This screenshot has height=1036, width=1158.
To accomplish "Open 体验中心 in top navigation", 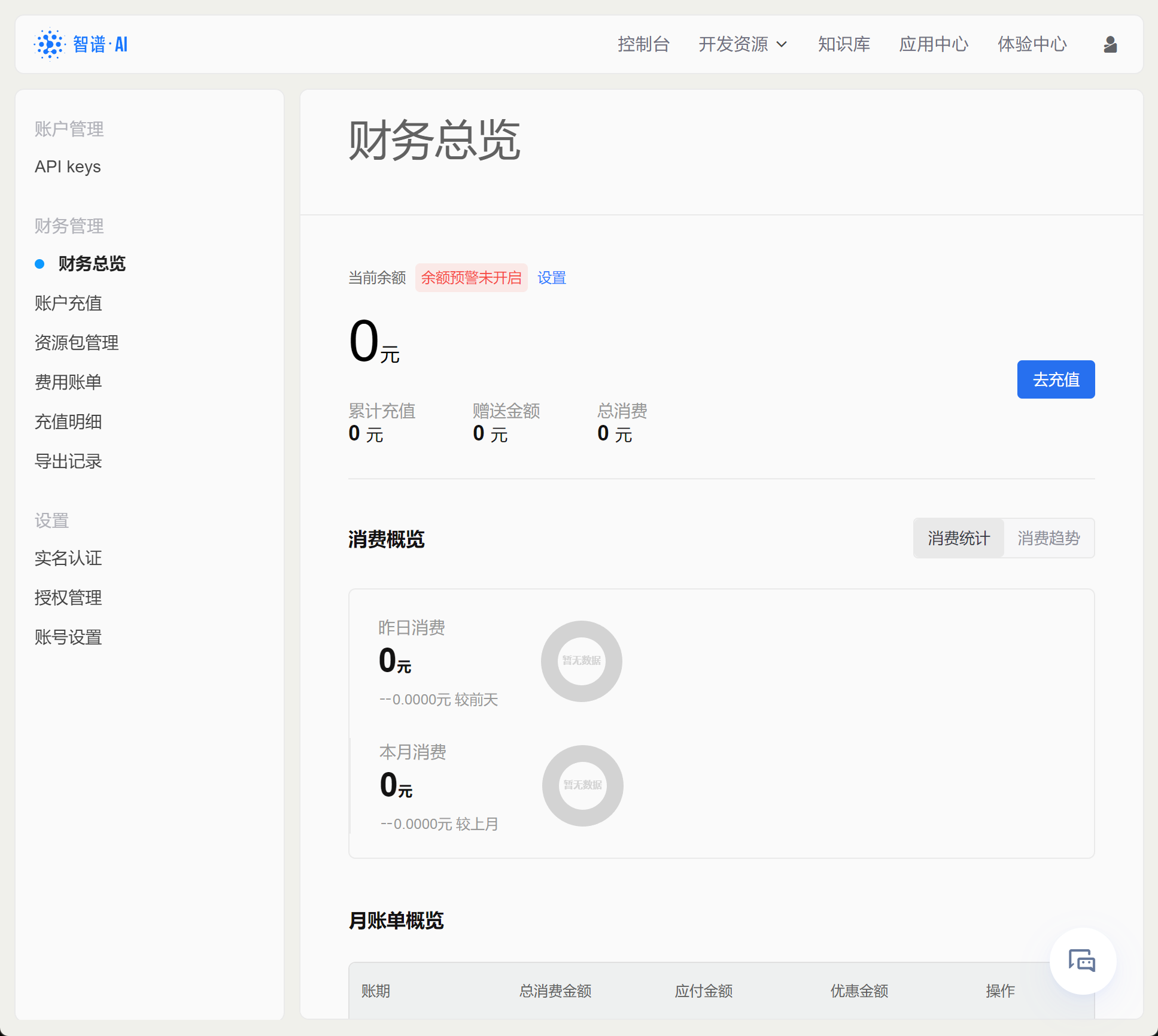I will coord(1032,44).
